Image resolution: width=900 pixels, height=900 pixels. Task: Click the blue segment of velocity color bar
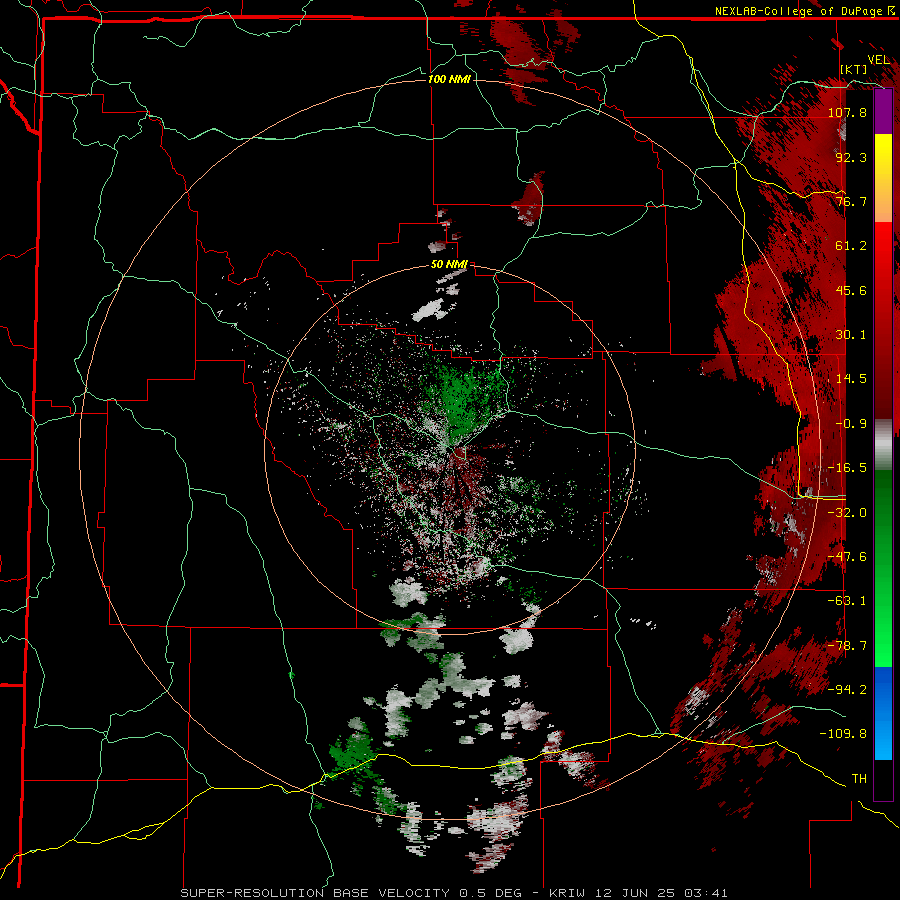point(883,713)
